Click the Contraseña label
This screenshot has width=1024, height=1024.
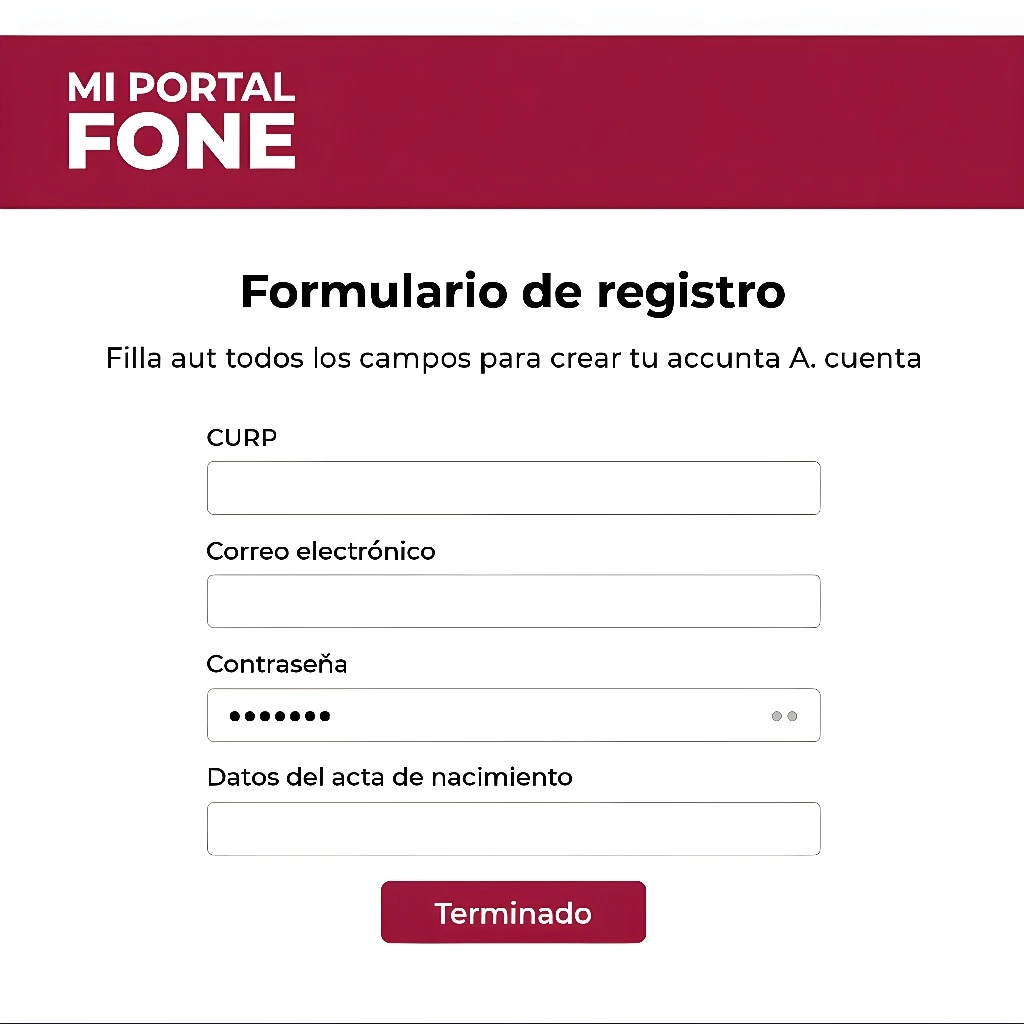pyautogui.click(x=276, y=664)
